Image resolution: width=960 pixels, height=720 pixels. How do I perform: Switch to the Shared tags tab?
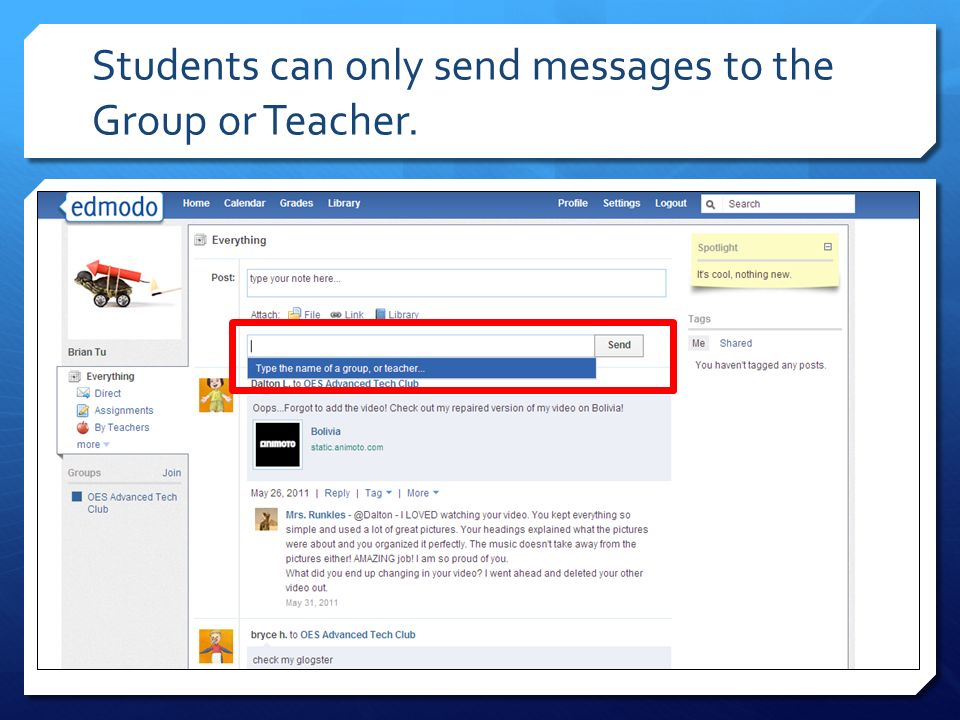(735, 343)
